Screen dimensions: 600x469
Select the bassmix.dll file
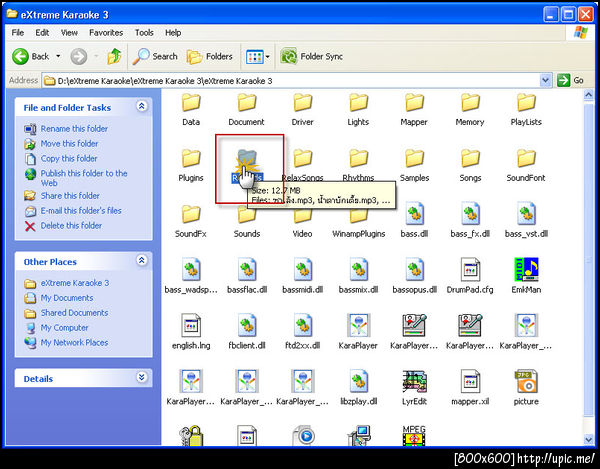pos(359,275)
